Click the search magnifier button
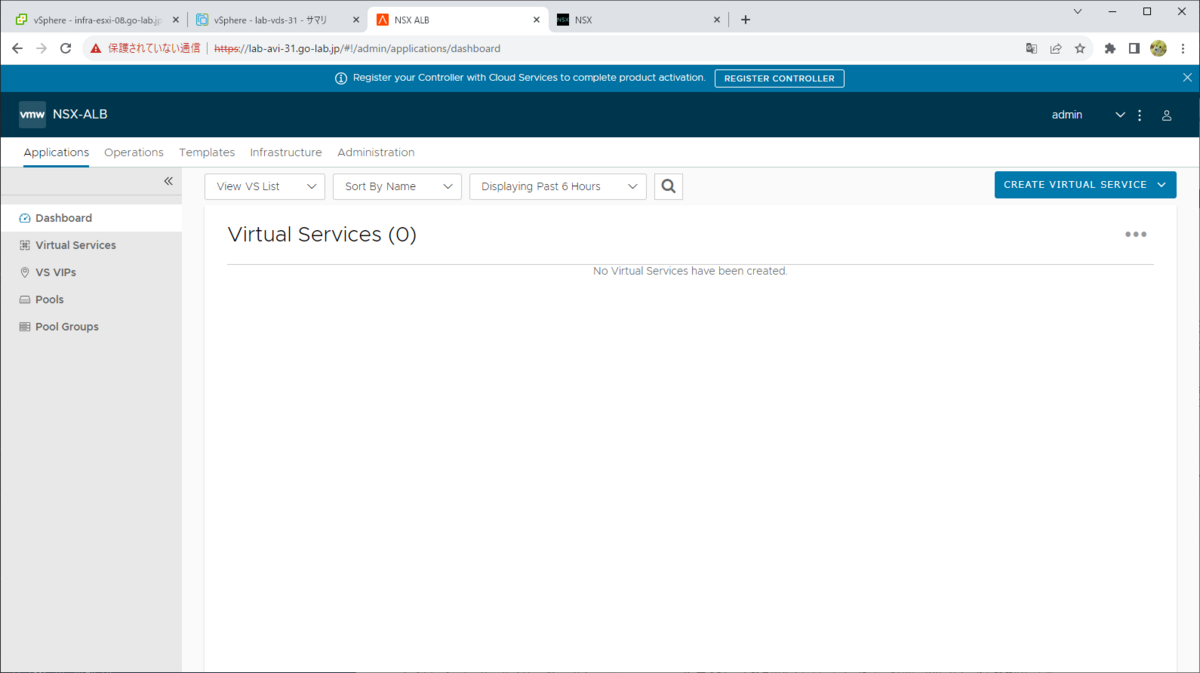The image size is (1200, 673). (668, 186)
